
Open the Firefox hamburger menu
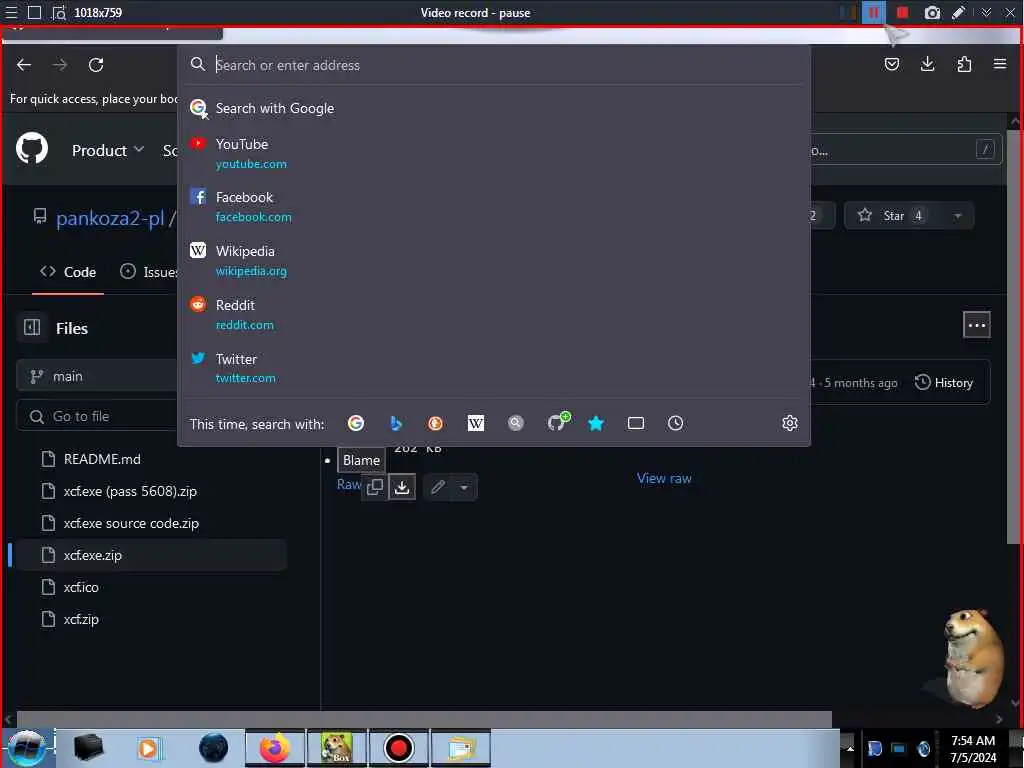(1000, 64)
